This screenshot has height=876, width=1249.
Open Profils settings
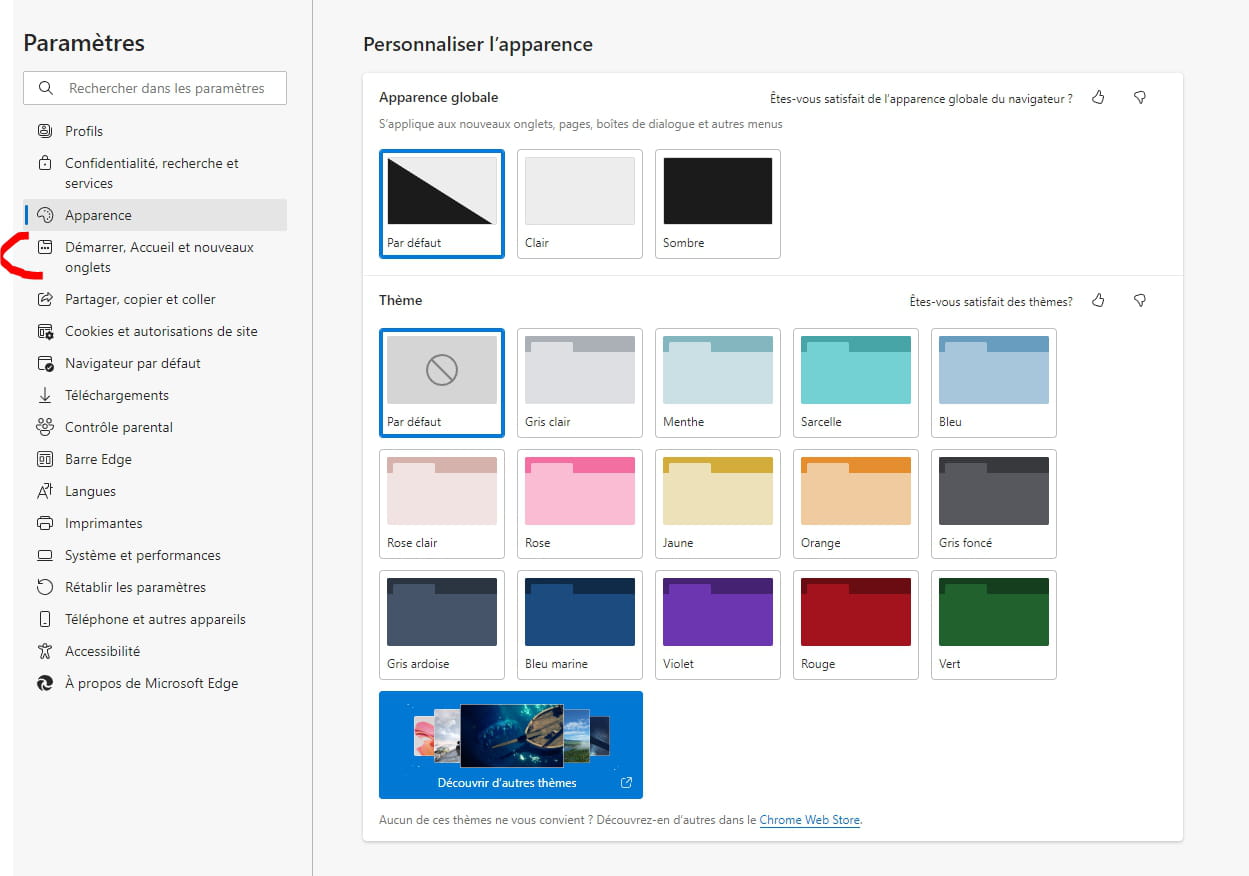coord(155,131)
